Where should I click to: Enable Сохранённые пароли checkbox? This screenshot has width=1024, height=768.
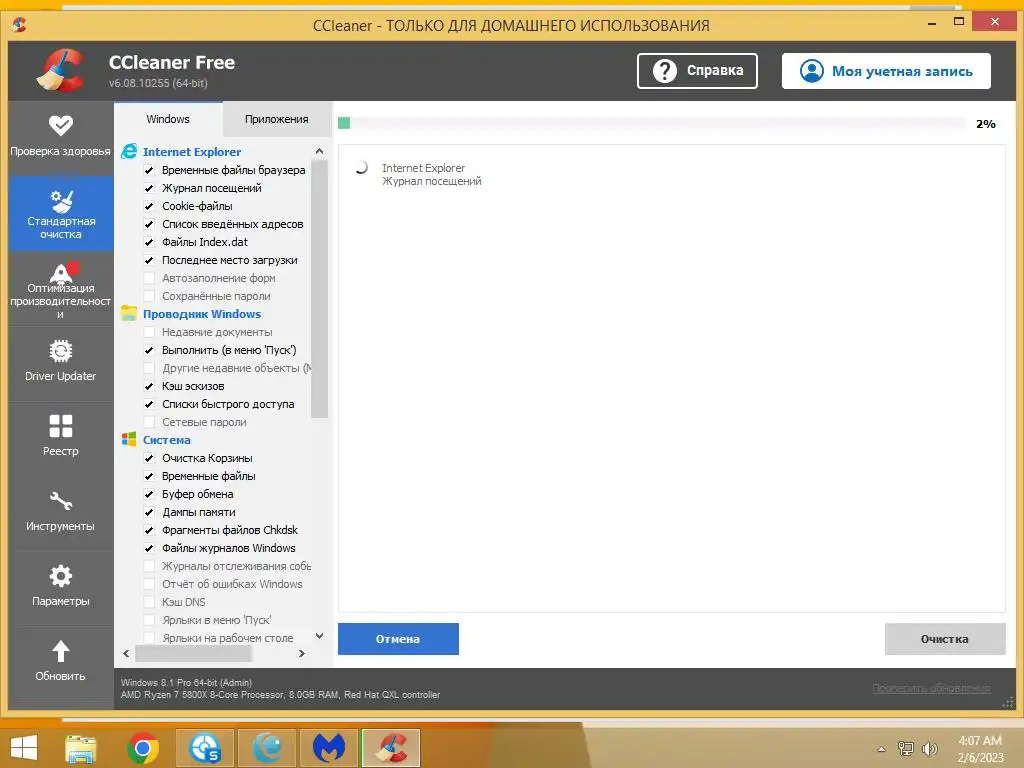(x=149, y=296)
